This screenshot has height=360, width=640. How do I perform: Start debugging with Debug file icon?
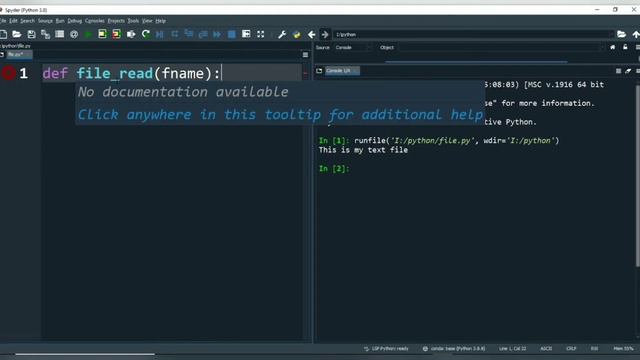tap(160, 34)
